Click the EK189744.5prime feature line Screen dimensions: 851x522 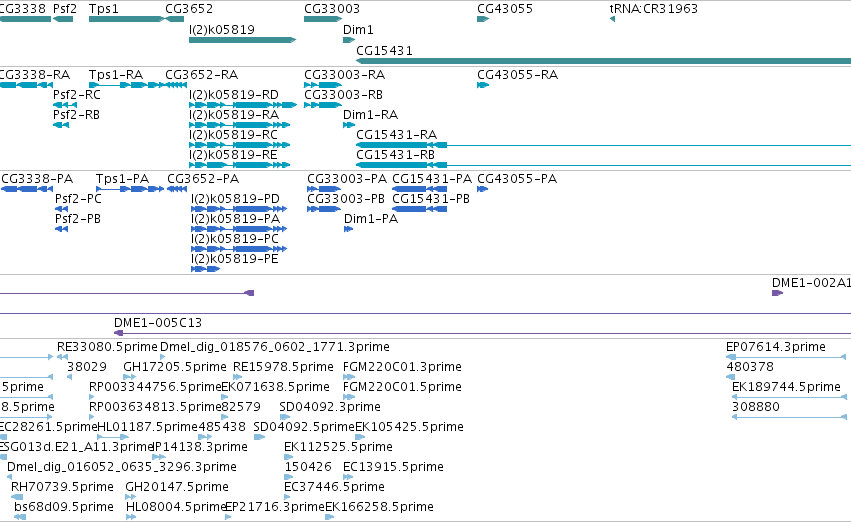[789, 397]
